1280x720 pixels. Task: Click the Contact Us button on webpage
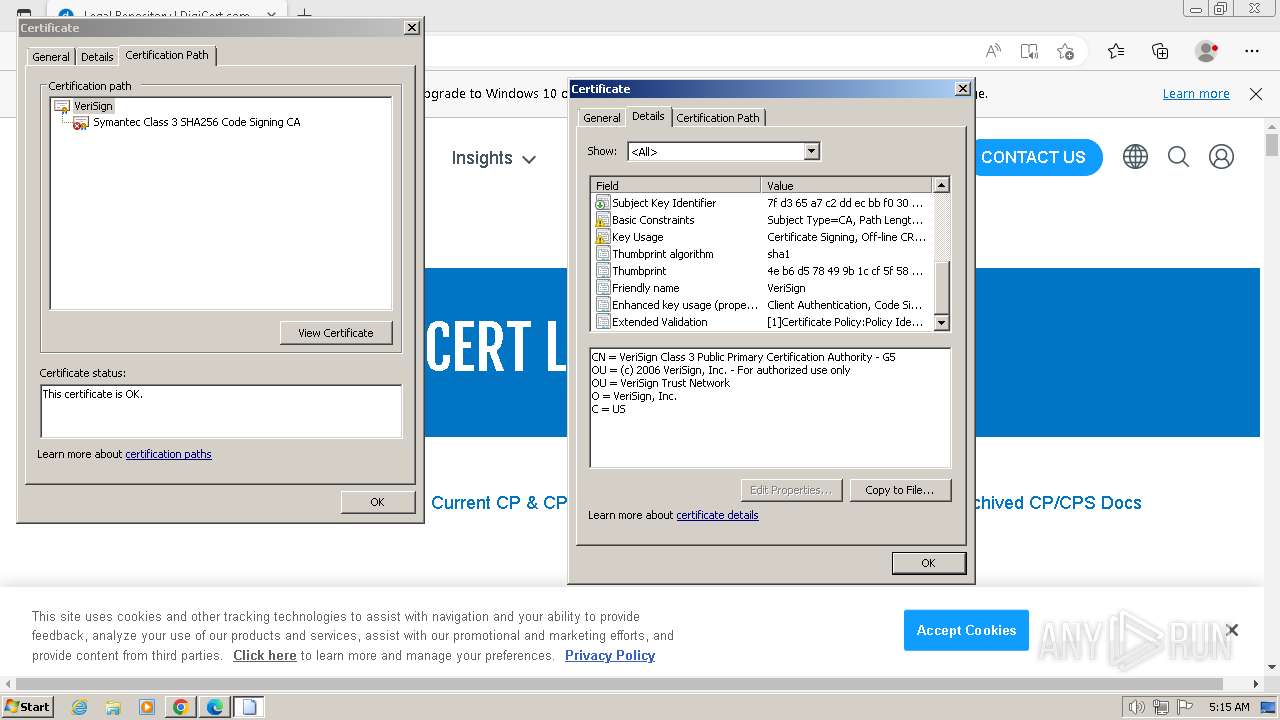(x=1033, y=157)
